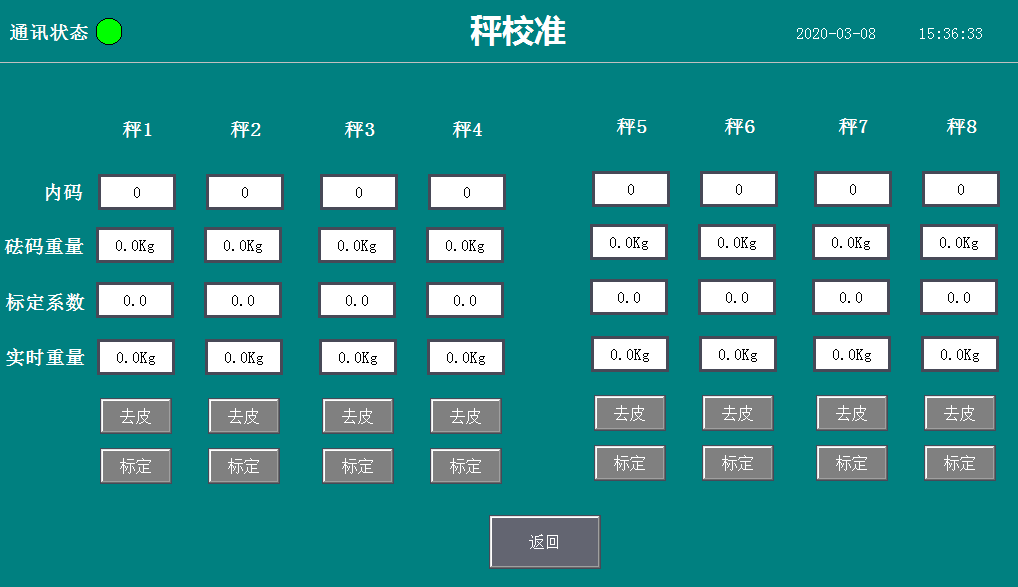Edit the 标定系数 field for scale 3
1018x587 pixels.
[357, 300]
